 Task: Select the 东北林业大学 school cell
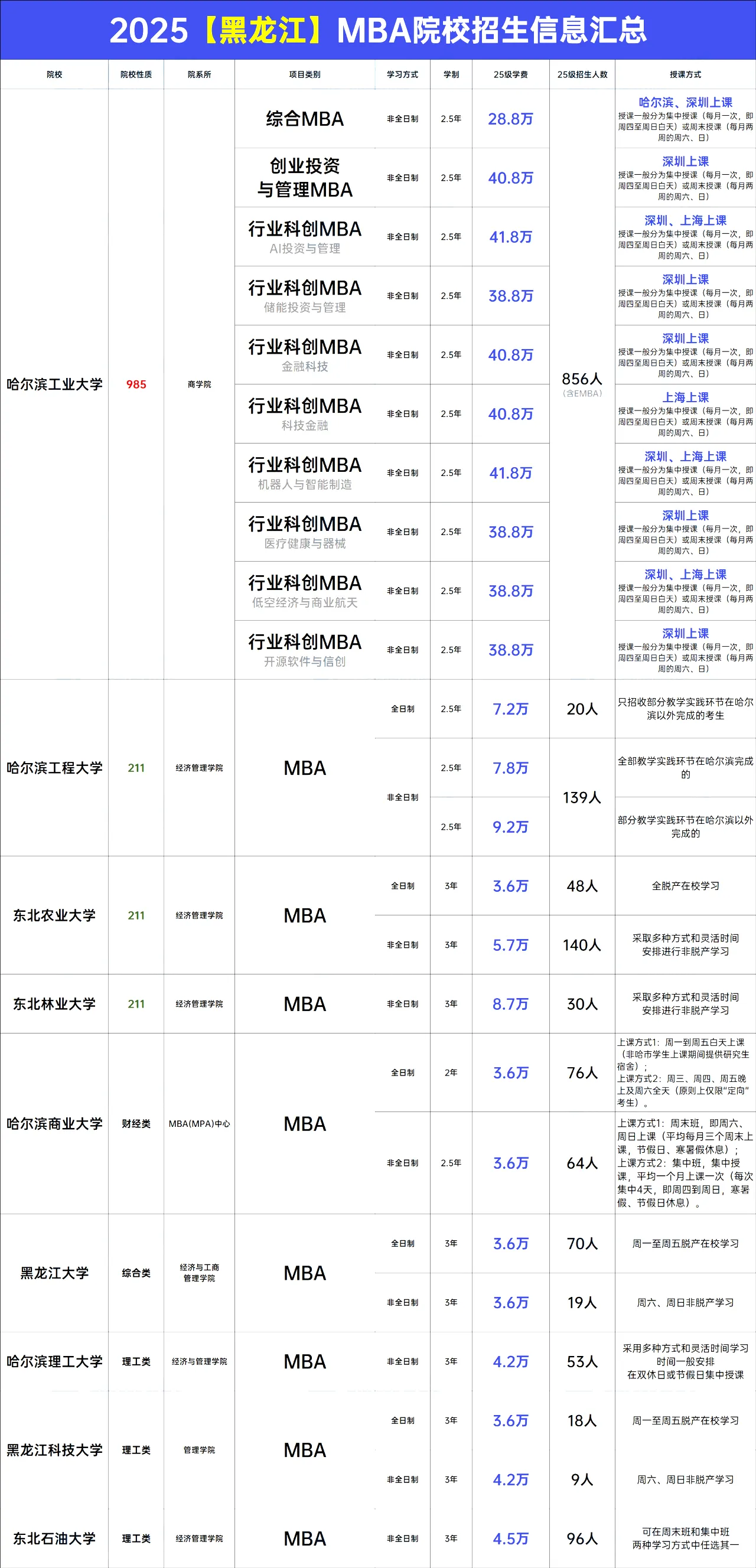coord(54,1004)
